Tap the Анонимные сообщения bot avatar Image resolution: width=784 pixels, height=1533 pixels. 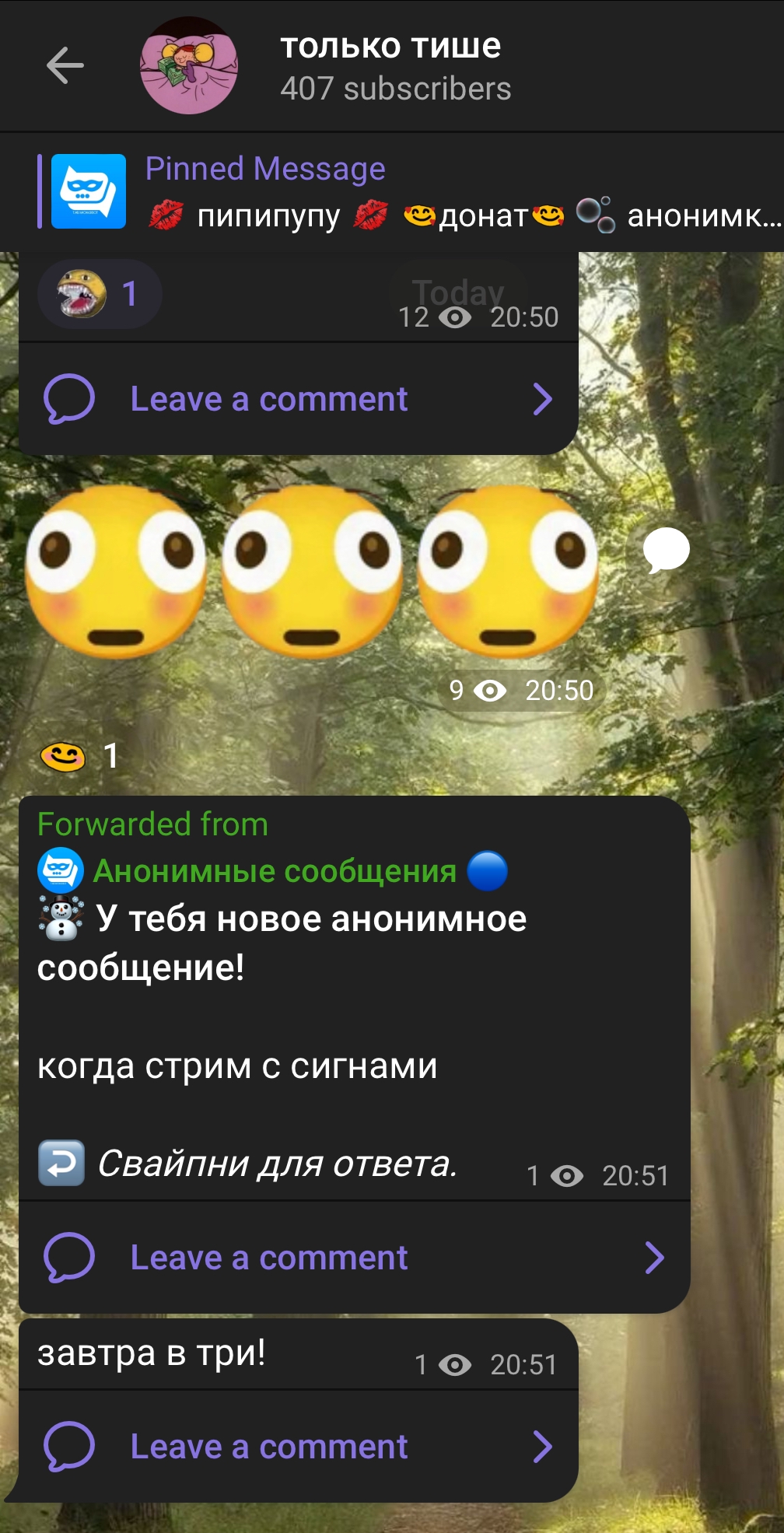pyautogui.click(x=61, y=870)
